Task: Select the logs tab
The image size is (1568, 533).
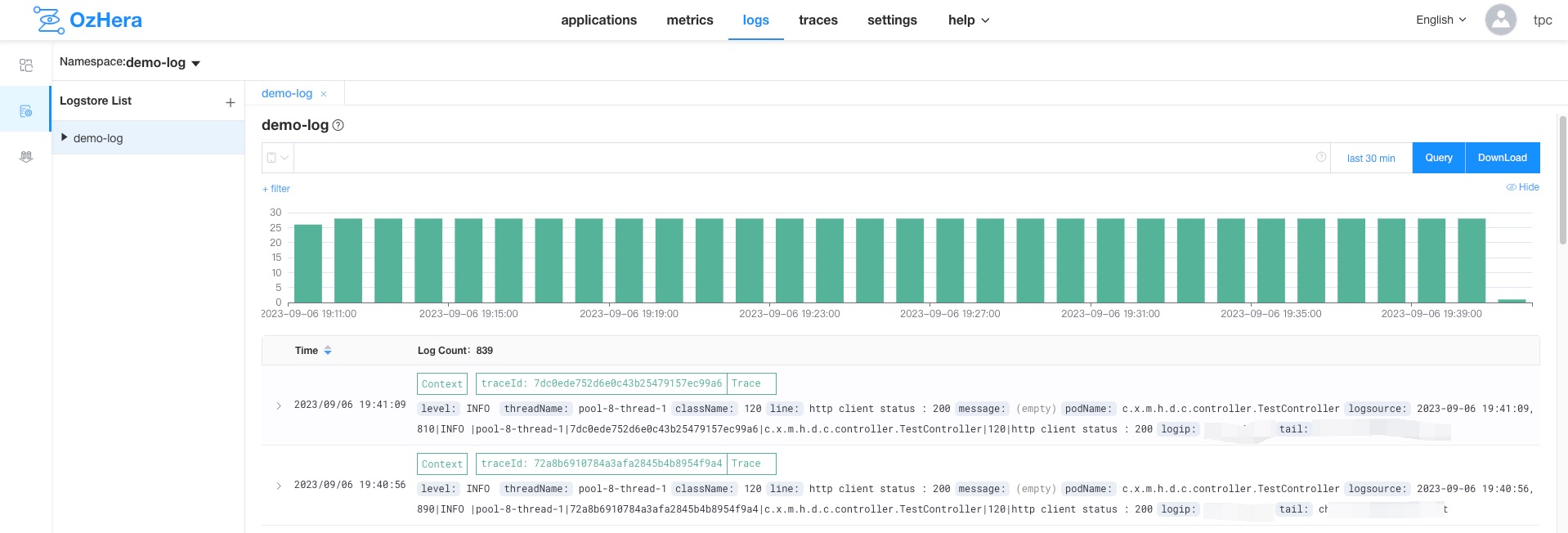Action: [x=755, y=20]
